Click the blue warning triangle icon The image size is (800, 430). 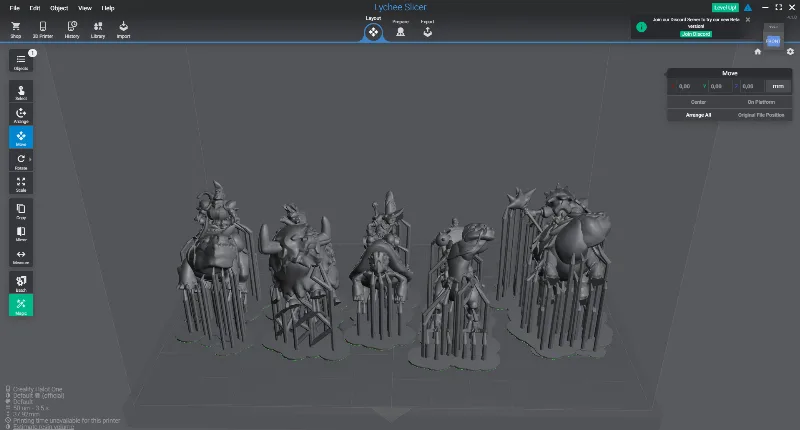(747, 8)
